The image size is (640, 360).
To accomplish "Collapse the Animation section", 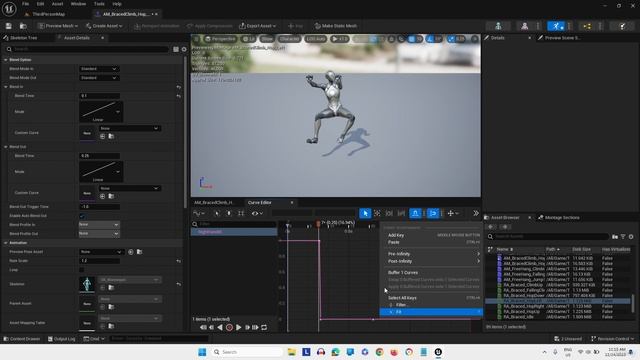I will 6,242.
